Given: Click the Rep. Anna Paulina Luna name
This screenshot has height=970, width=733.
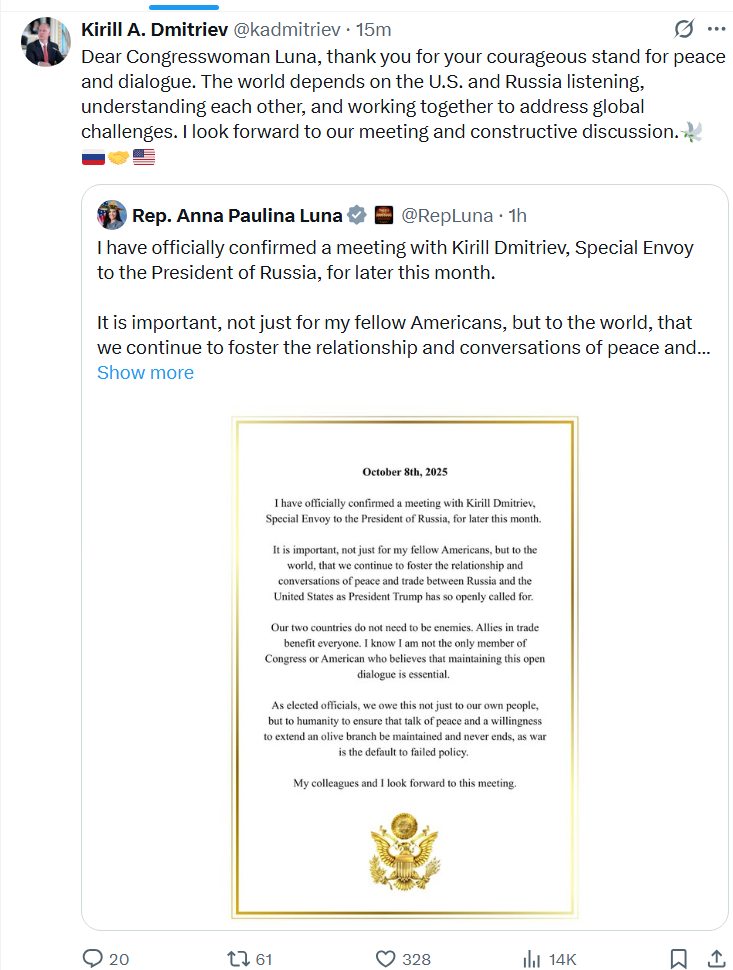Looking at the screenshot, I should click(236, 214).
